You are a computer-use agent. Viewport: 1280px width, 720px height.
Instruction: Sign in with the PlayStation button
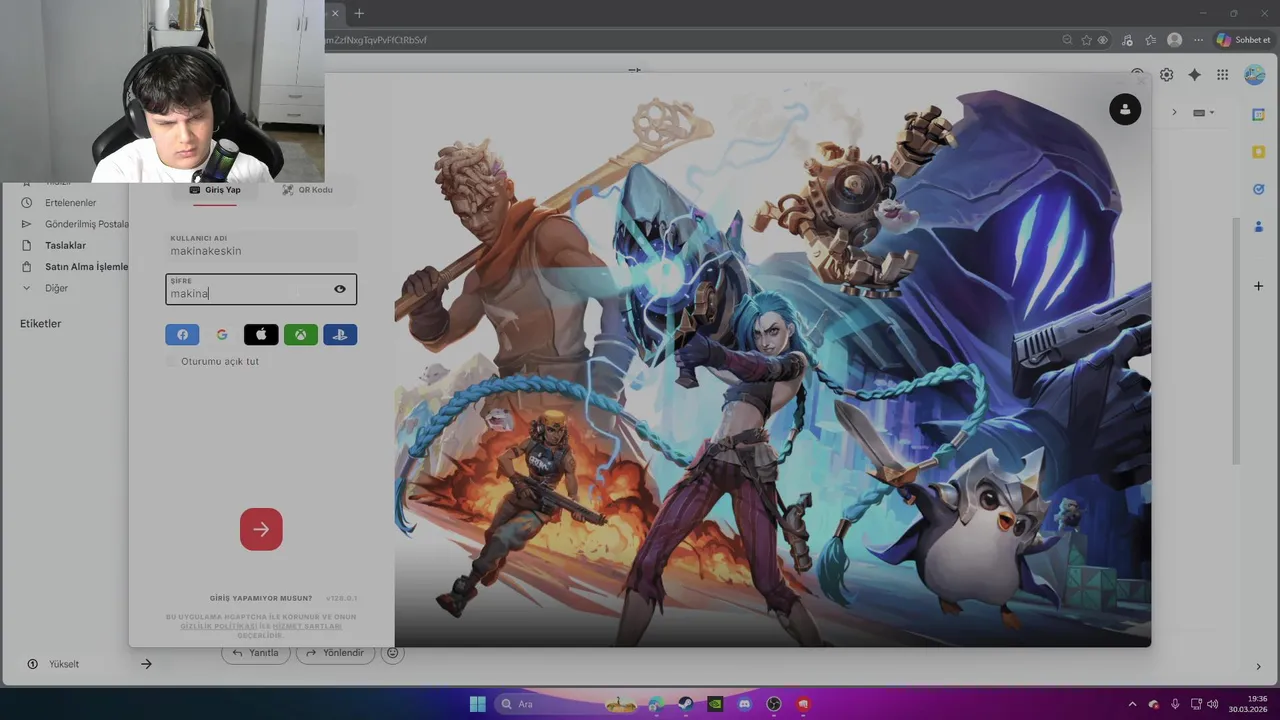click(x=340, y=335)
